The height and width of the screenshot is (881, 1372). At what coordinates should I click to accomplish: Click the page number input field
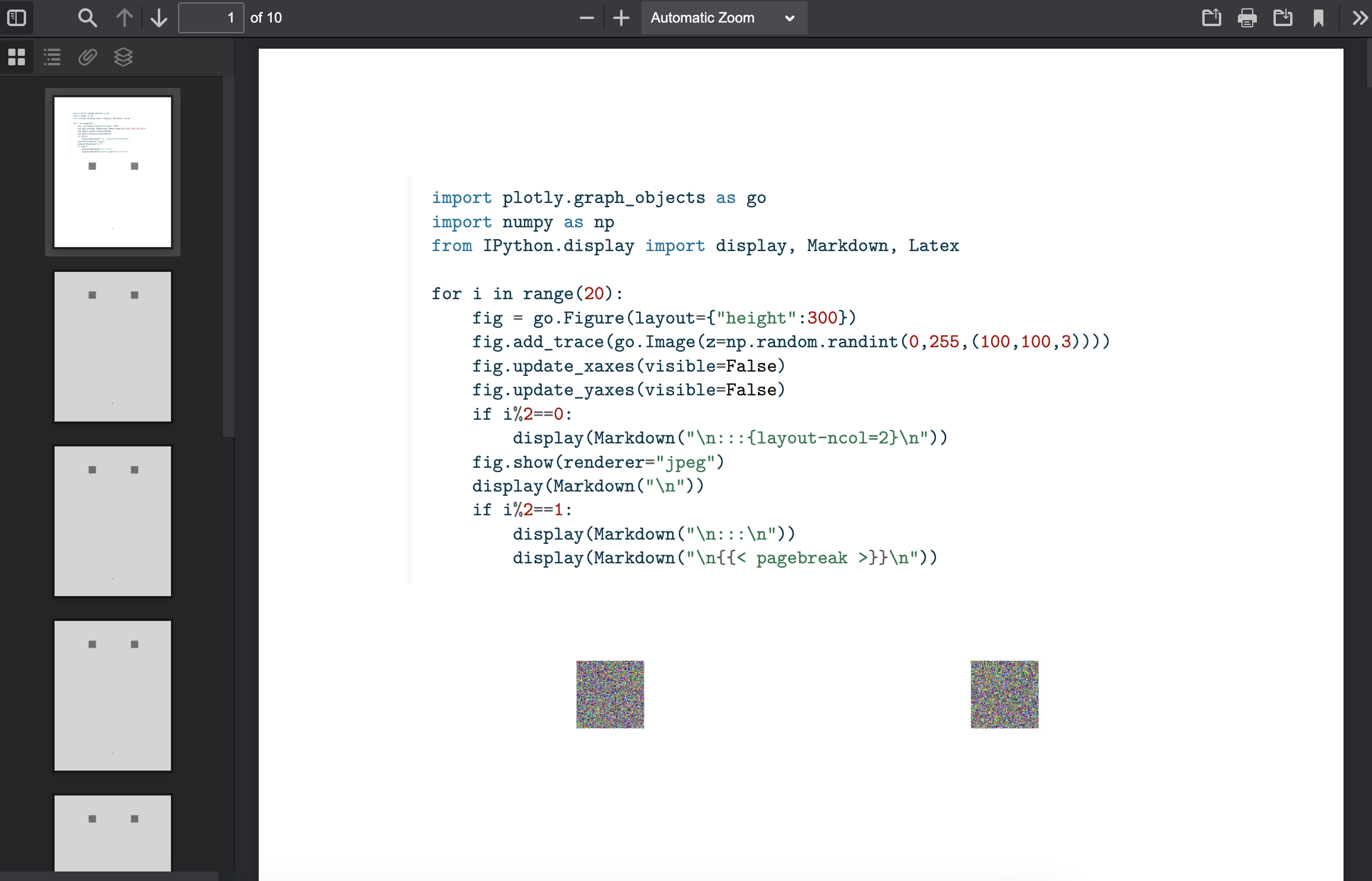click(211, 18)
